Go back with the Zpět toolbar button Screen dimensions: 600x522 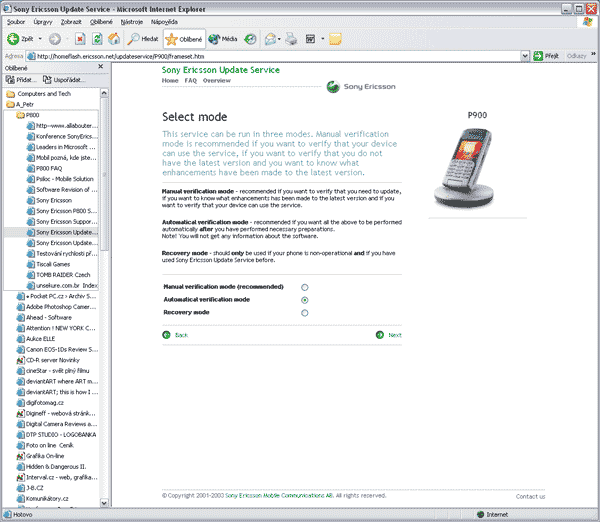[20, 39]
